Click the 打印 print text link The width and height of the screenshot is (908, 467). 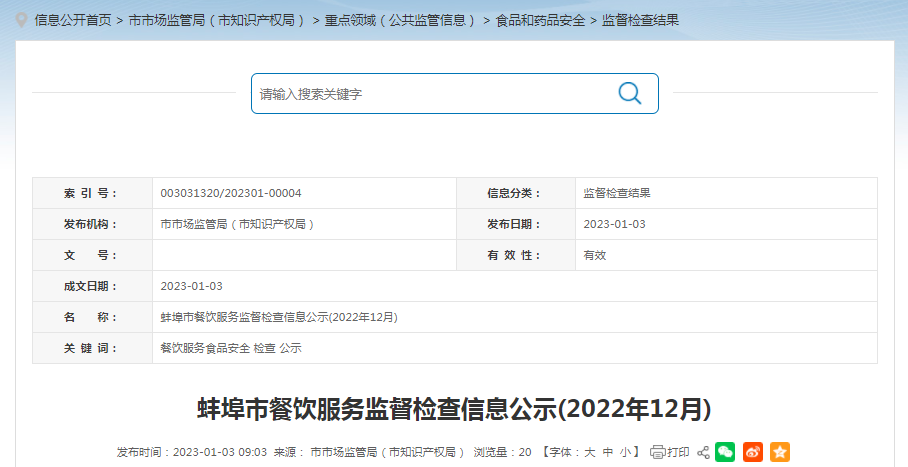pyautogui.click(x=678, y=452)
